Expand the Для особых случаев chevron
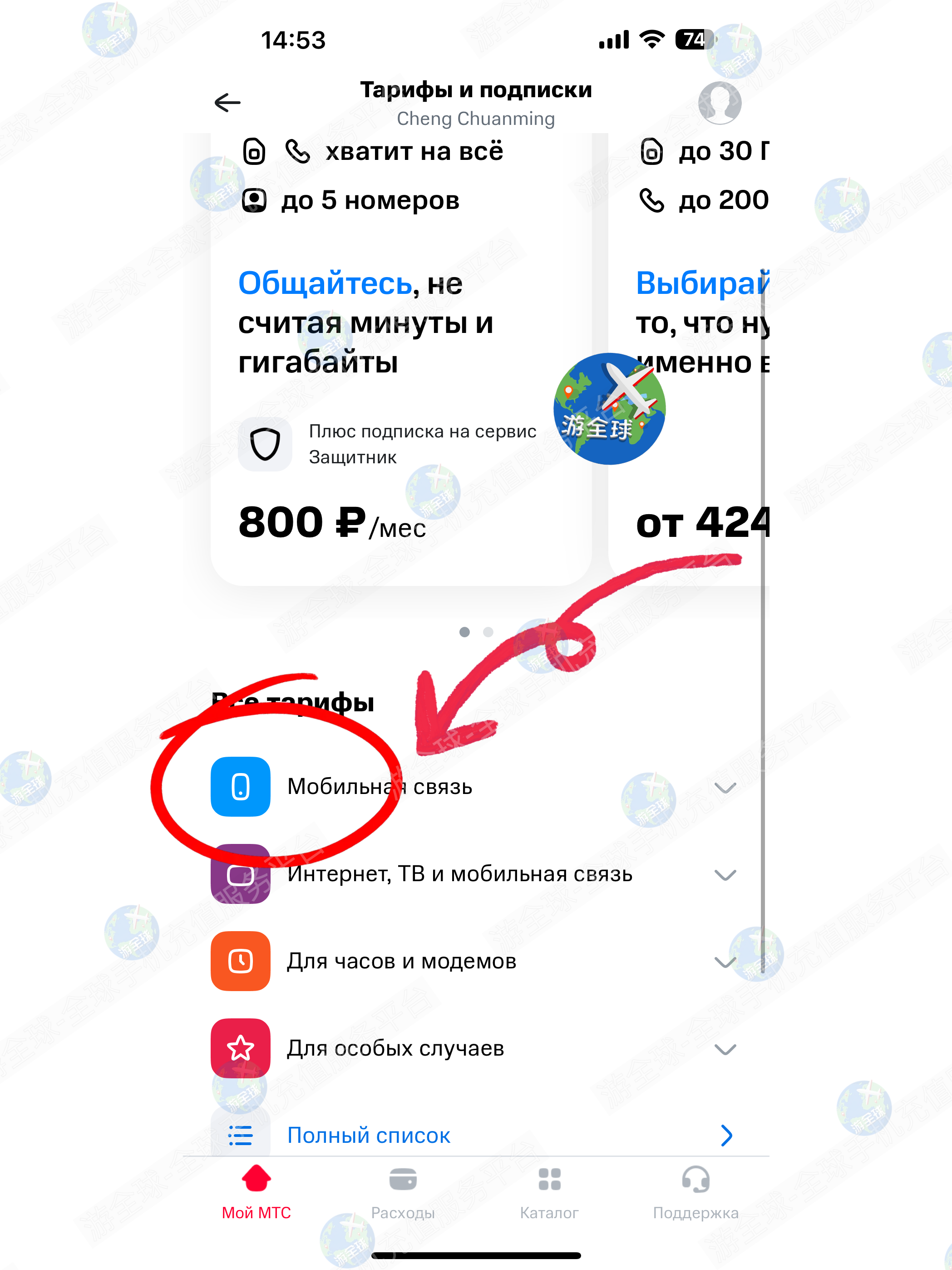This screenshot has width=952, height=1270. [725, 1050]
